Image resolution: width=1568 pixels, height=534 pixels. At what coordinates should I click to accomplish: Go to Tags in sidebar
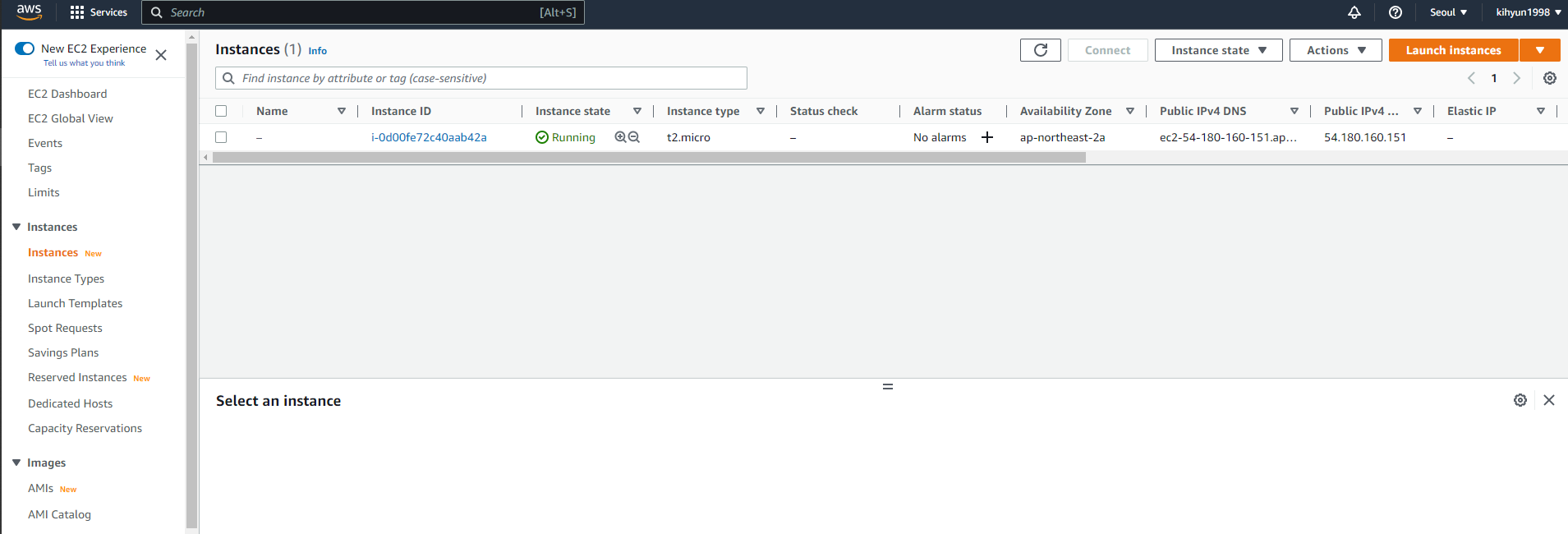pos(39,168)
